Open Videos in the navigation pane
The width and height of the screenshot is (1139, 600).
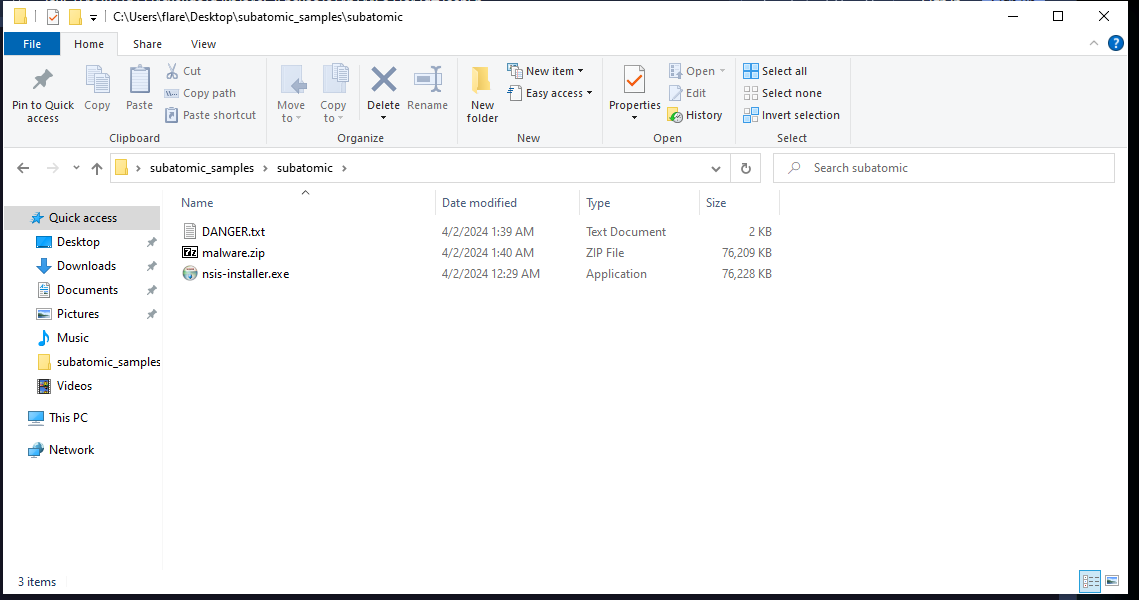pos(74,386)
